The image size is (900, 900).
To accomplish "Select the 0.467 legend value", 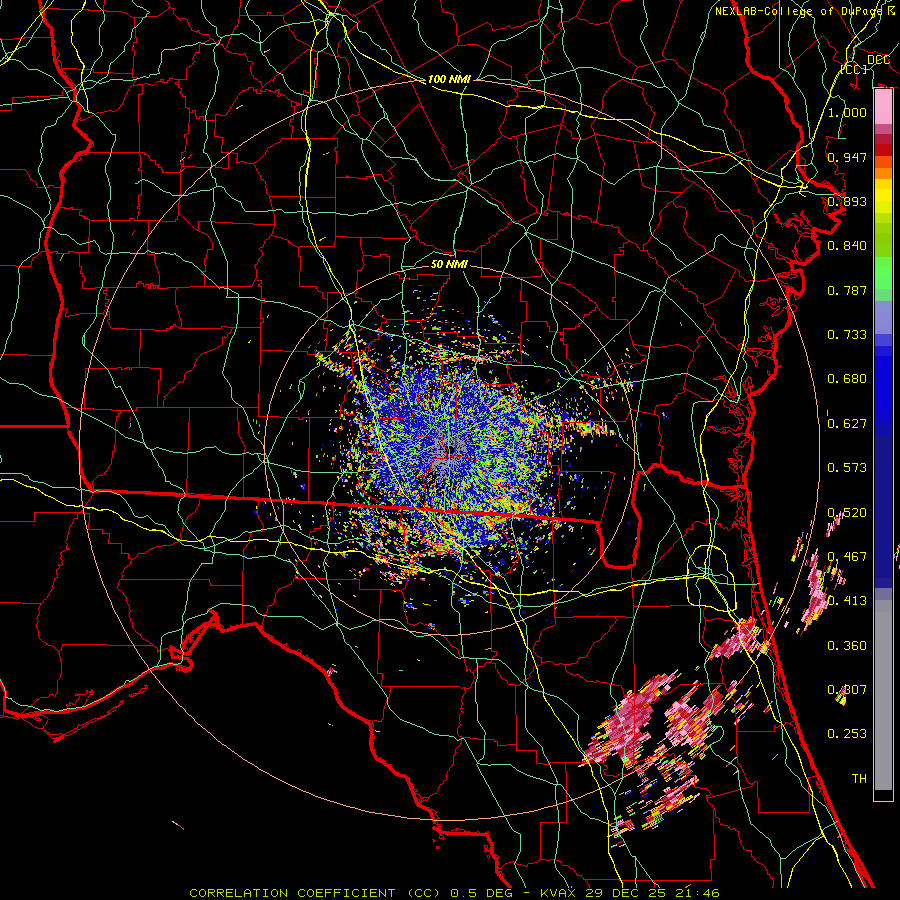I will 847,557.
